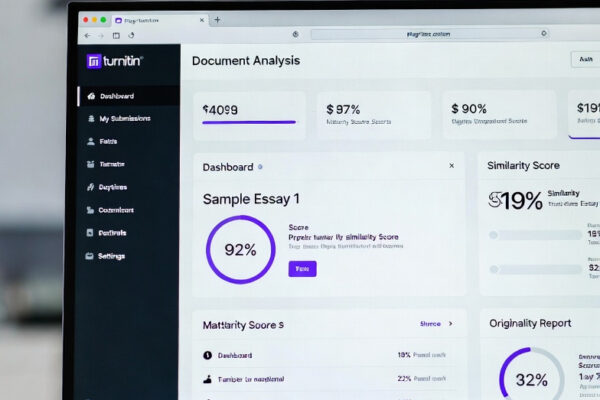Open the sidebar item directly above Settings
Viewport: 600px width, 400px height.
tap(111, 233)
